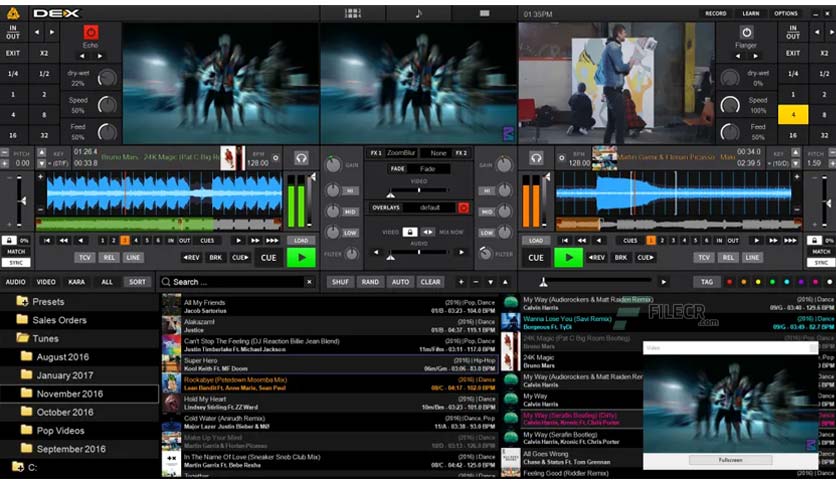Toggle the left deck key lock icon

click(x=9, y=240)
